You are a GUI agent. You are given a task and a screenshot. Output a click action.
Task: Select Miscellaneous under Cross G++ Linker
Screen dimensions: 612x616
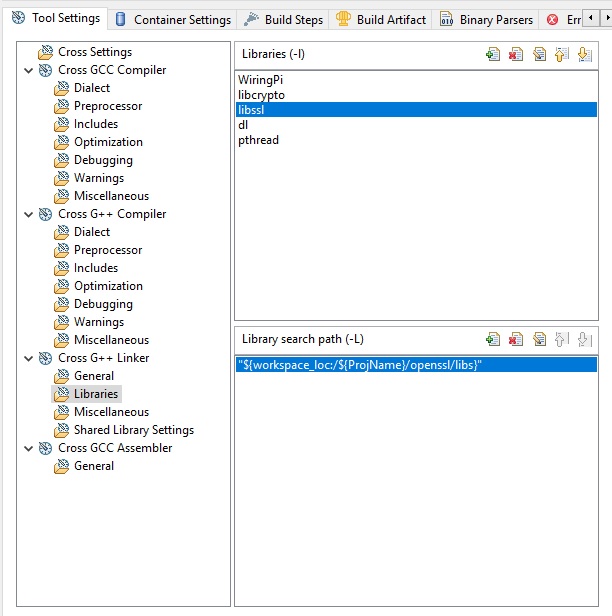112,412
